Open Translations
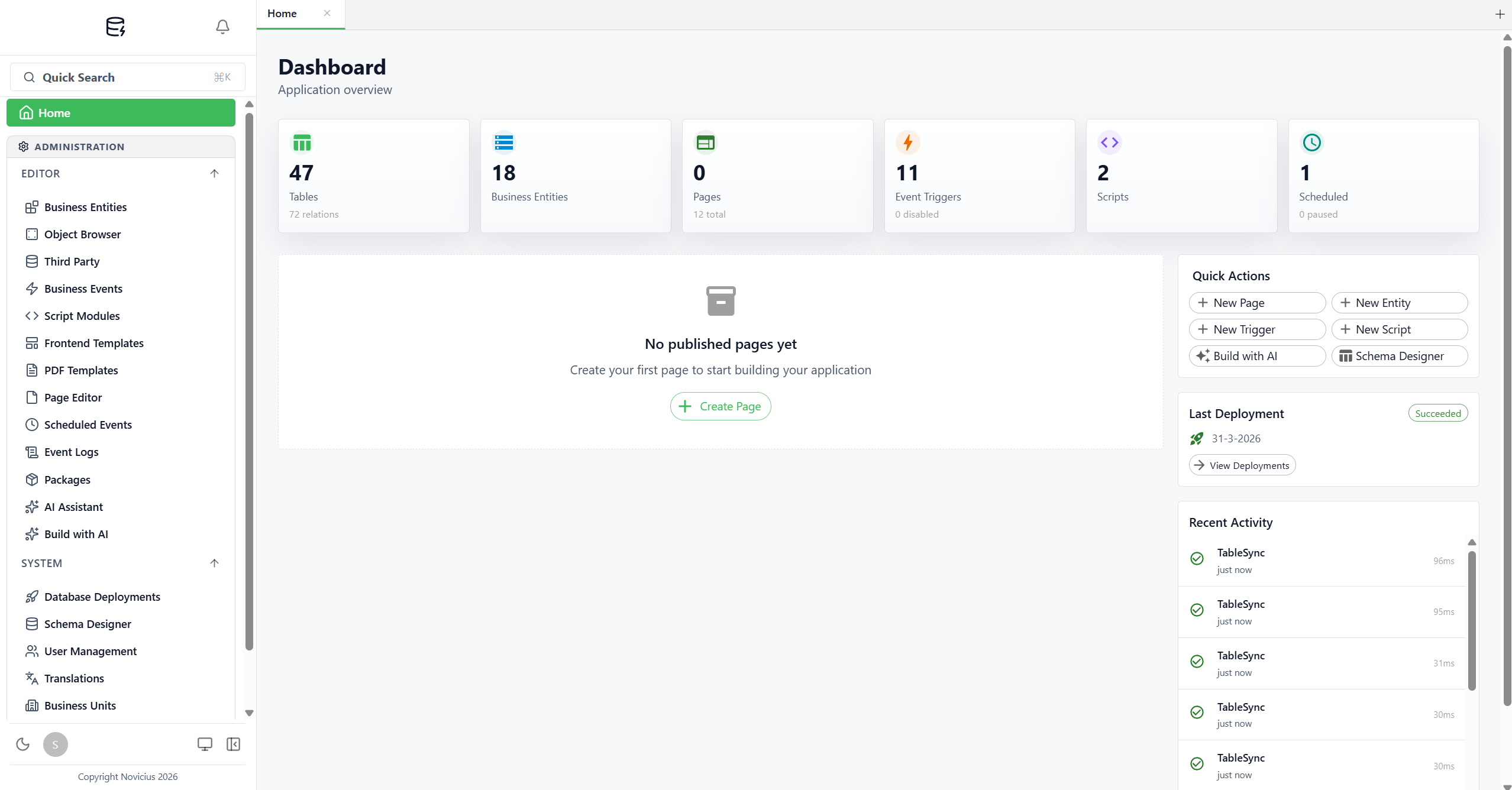The height and width of the screenshot is (790, 1512). 121,678
